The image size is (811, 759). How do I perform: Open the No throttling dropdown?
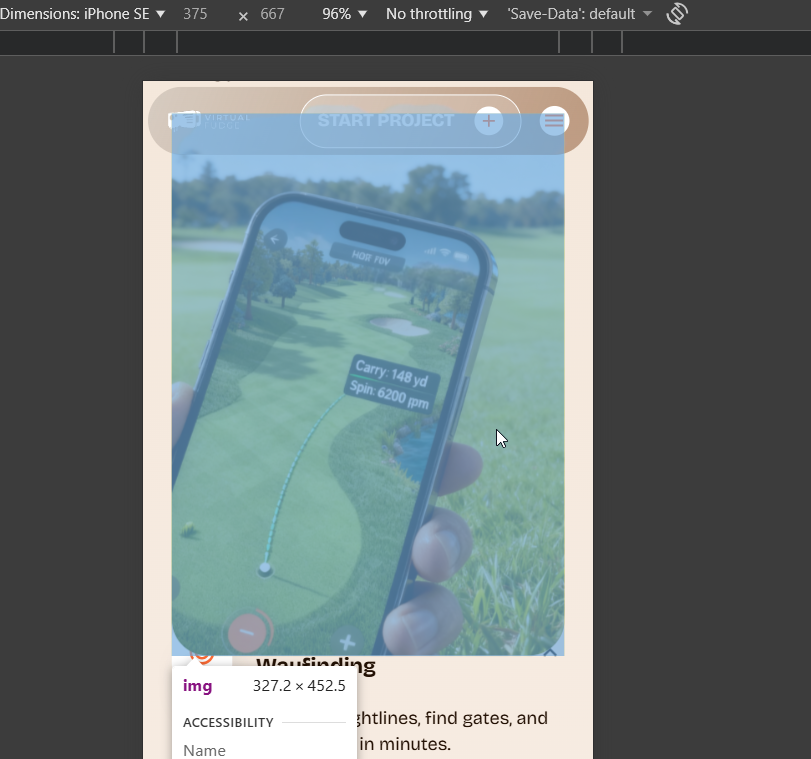pyautogui.click(x=437, y=14)
